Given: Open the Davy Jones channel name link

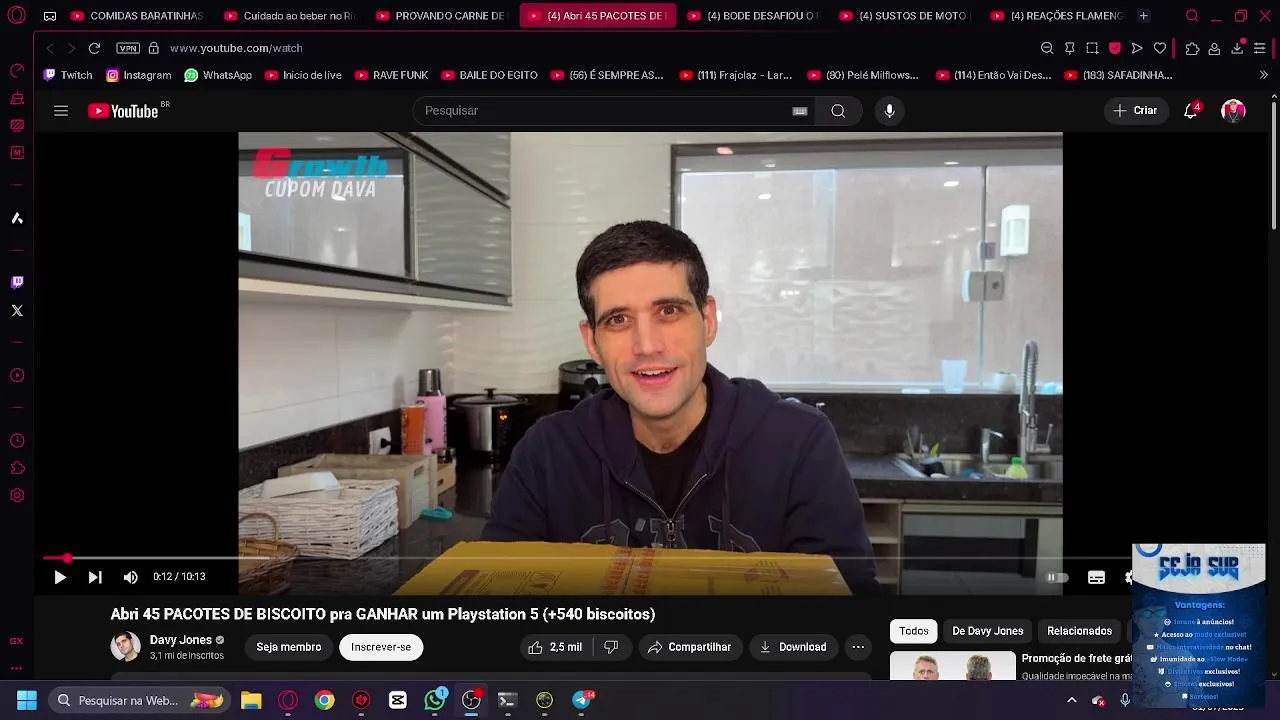Looking at the screenshot, I should coord(181,640).
